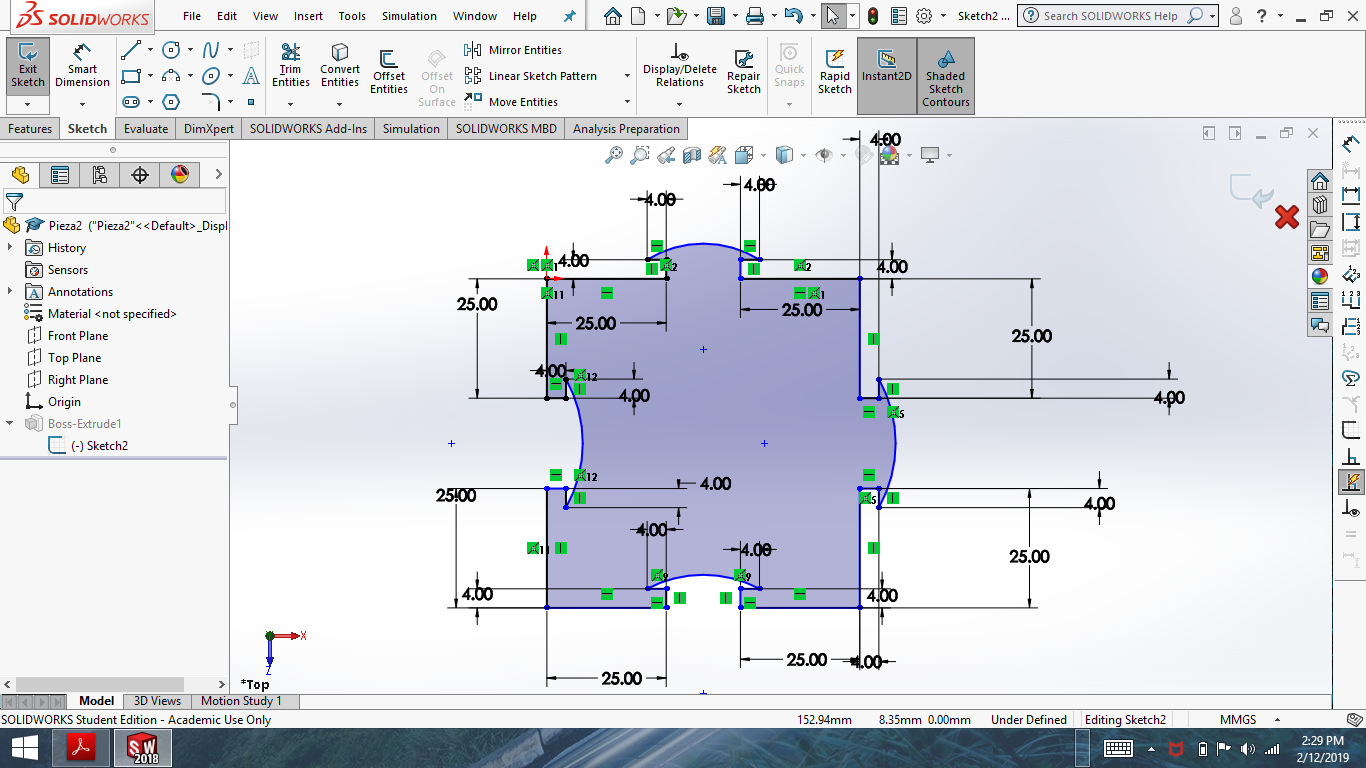Open the dropdown arrow below Trim Entities
1366x768 pixels.
(x=291, y=103)
